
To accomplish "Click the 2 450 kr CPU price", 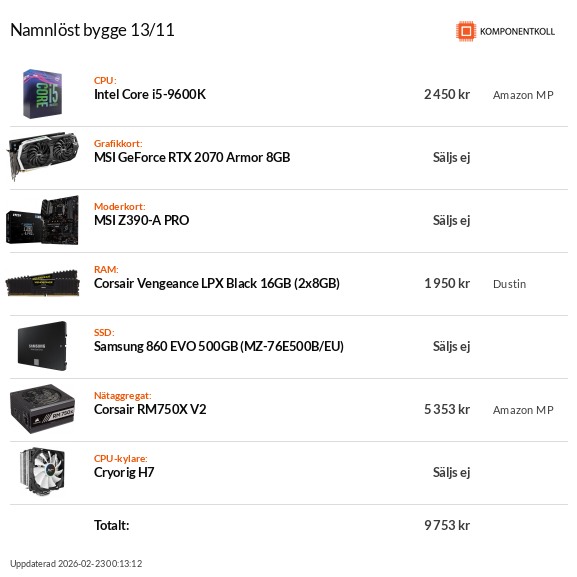I will click(447, 95).
